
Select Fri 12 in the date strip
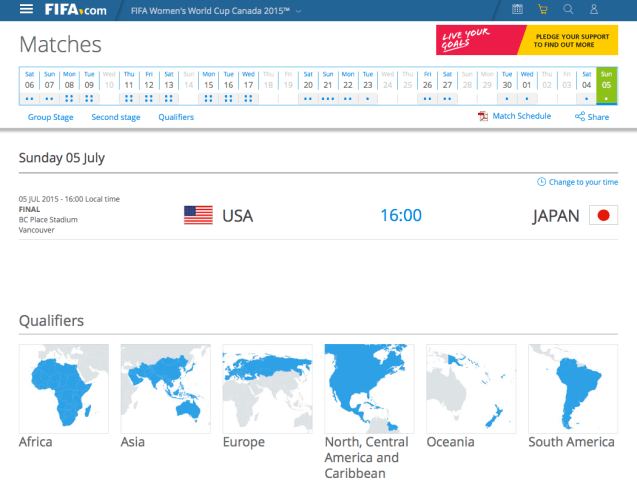[149, 86]
